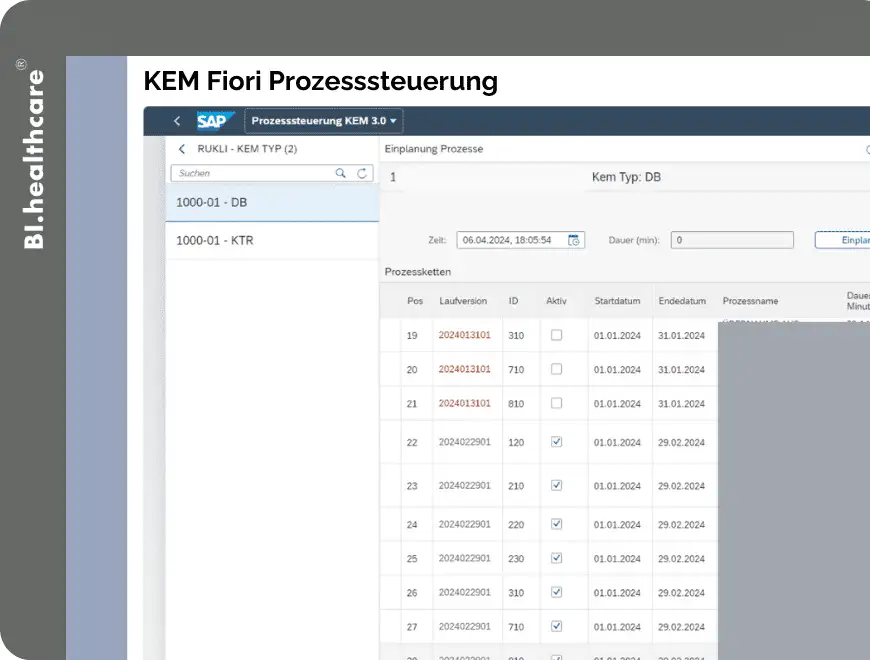Click the Prozessketten section title
Viewport: 870px width, 660px height.
418,272
